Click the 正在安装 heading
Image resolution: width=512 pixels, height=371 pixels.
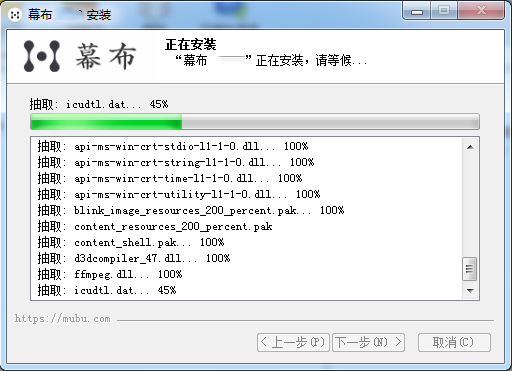(x=191, y=44)
